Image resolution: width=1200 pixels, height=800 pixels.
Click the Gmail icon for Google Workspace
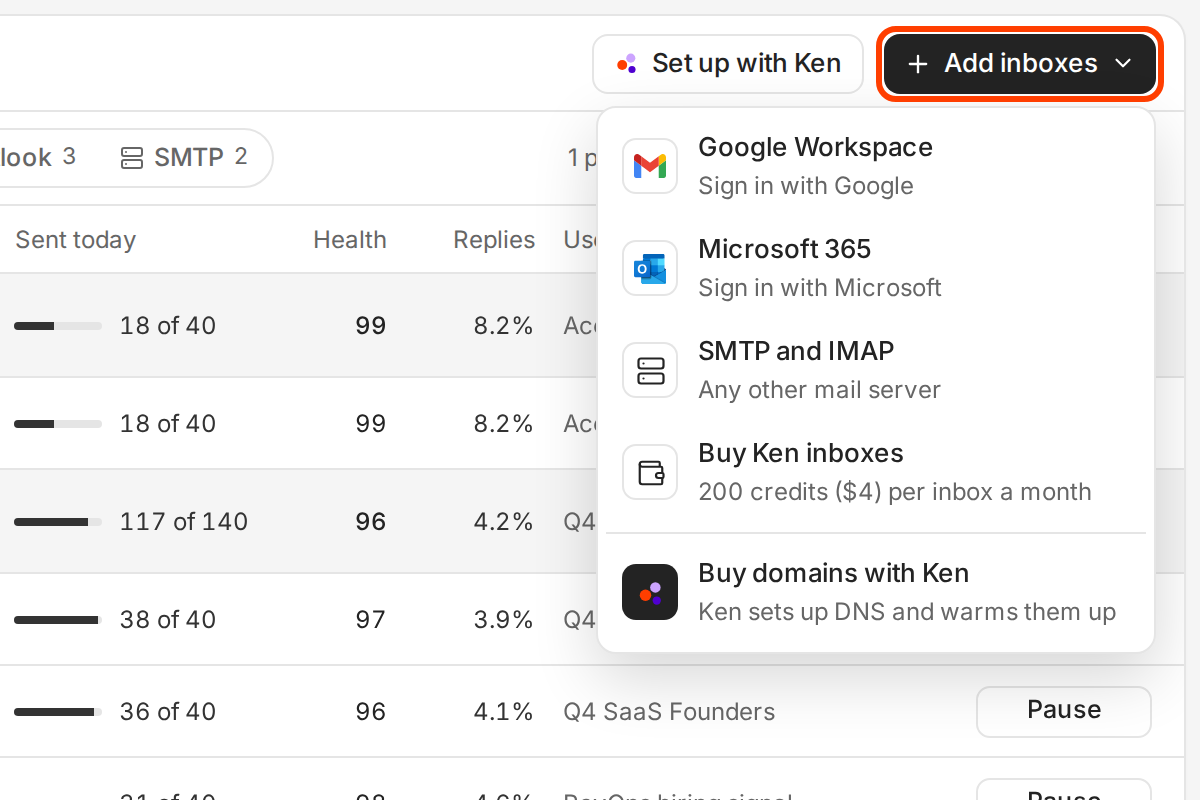(x=650, y=166)
